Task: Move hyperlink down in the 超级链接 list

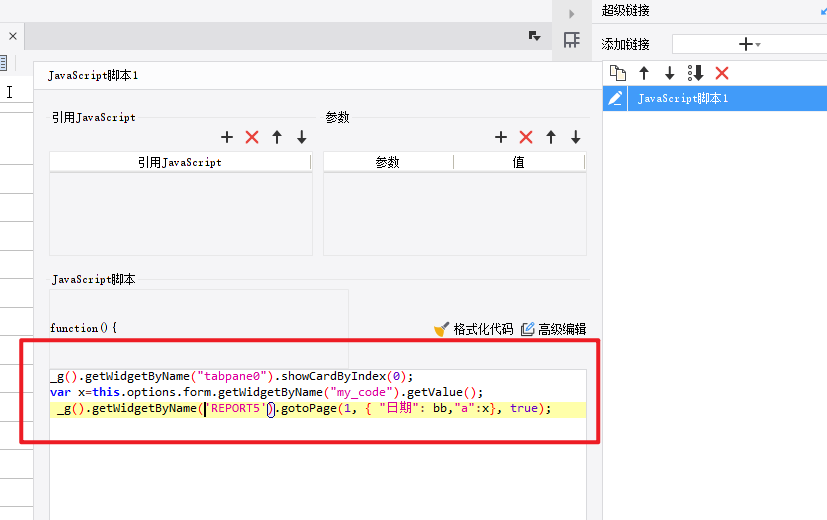Action: pos(670,73)
